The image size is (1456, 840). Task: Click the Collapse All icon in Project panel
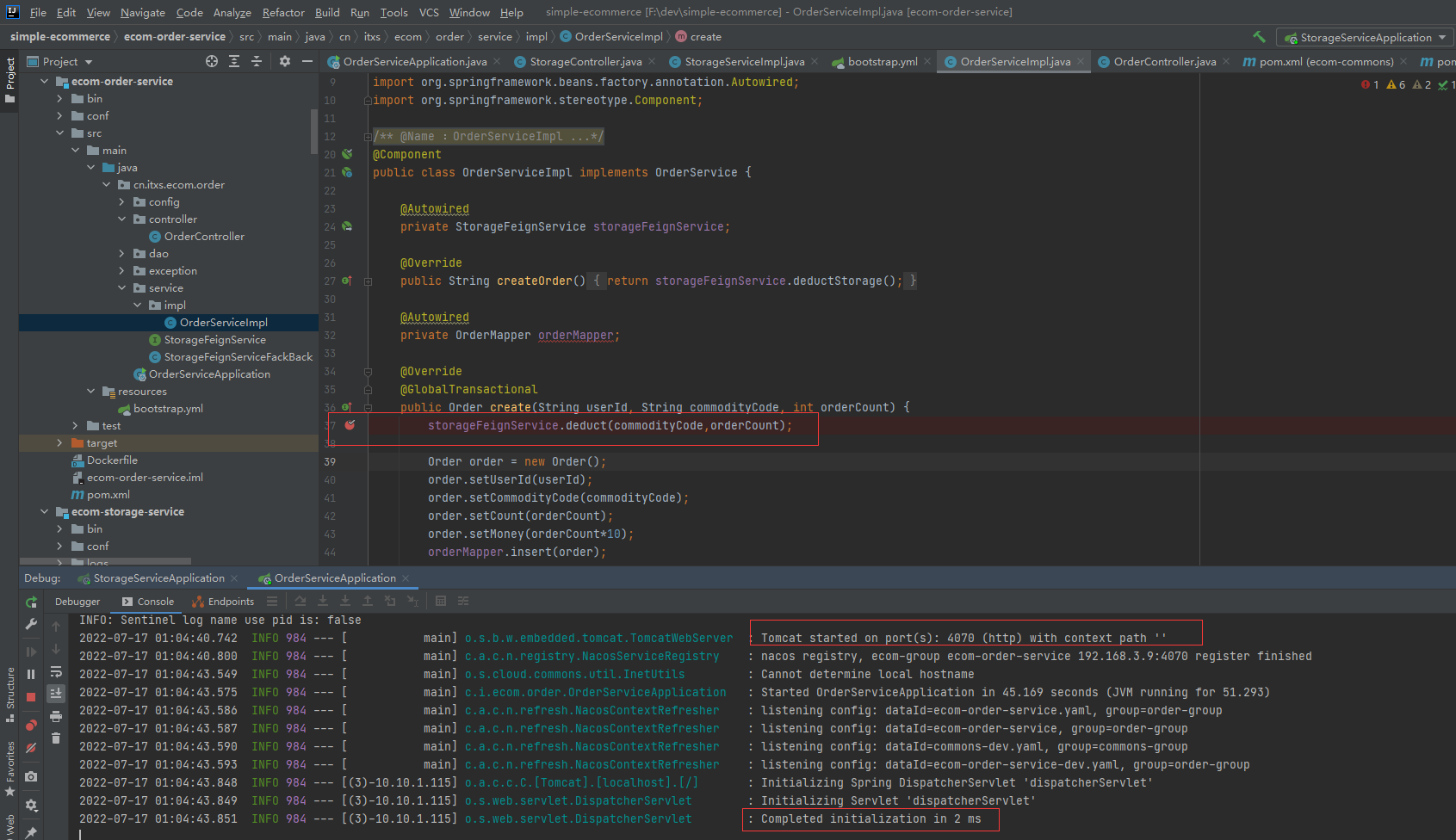257,61
